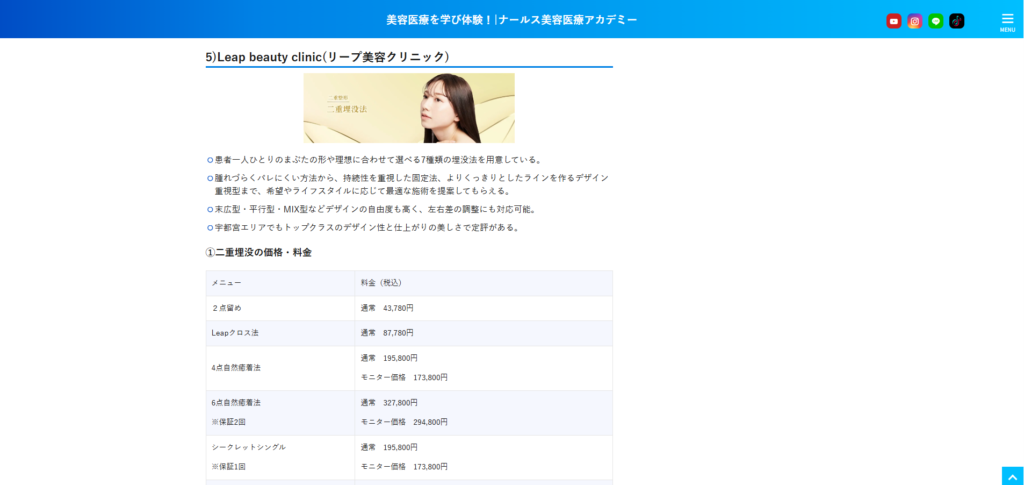This screenshot has height=485, width=1024.
Task: Click the ２点留め table cell
Action: pos(280,308)
